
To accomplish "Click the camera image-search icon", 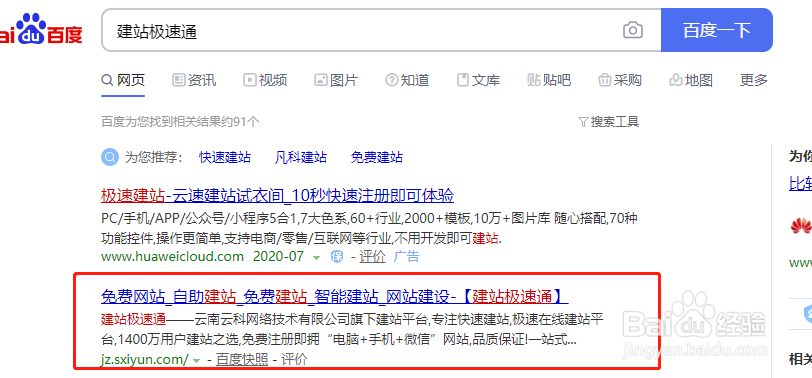I will click(x=632, y=30).
